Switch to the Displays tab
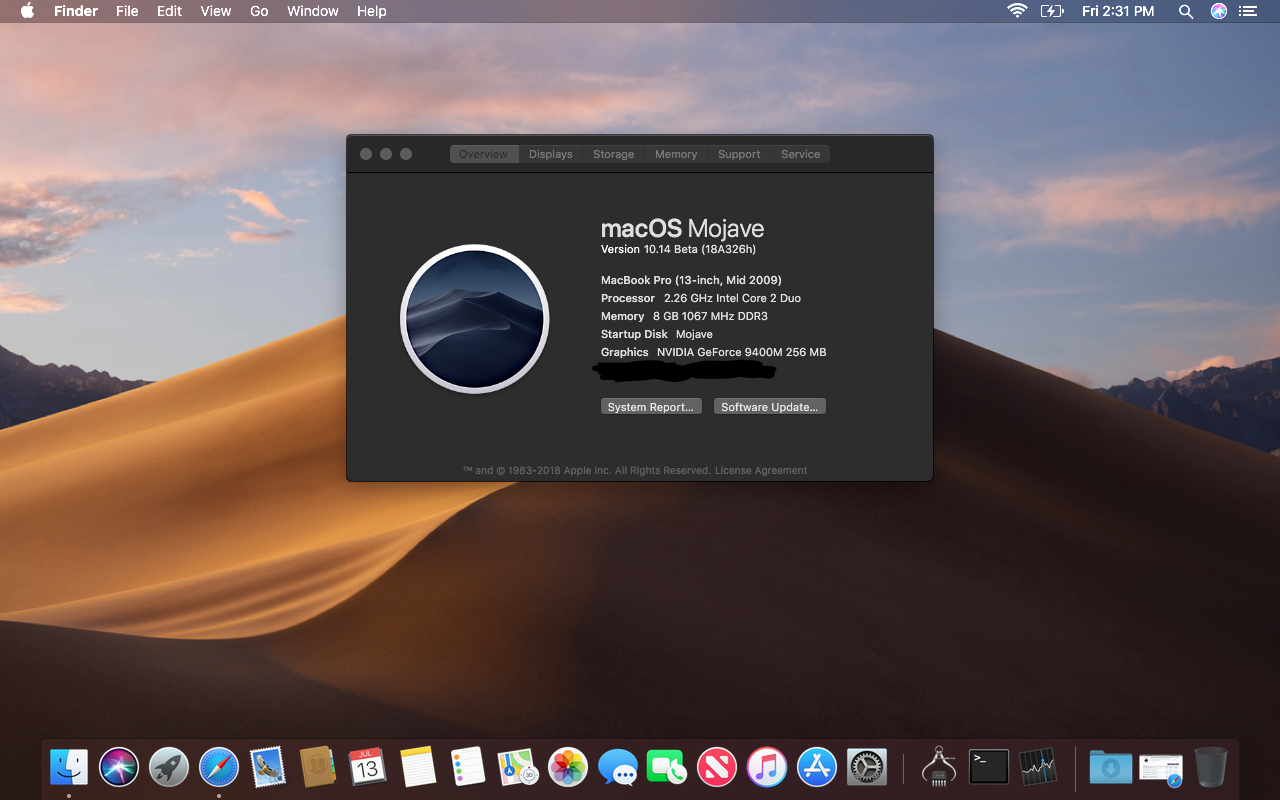The image size is (1280, 800). coord(551,154)
